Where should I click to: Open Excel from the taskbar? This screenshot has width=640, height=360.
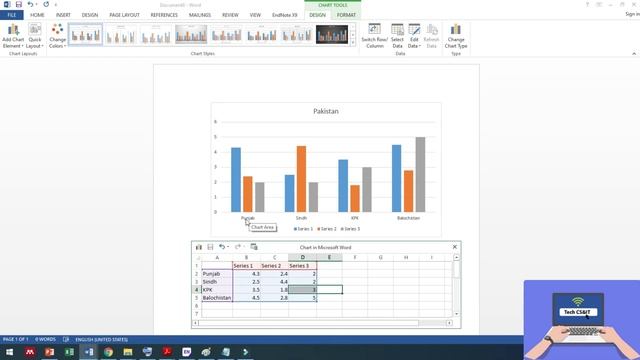coord(69,352)
